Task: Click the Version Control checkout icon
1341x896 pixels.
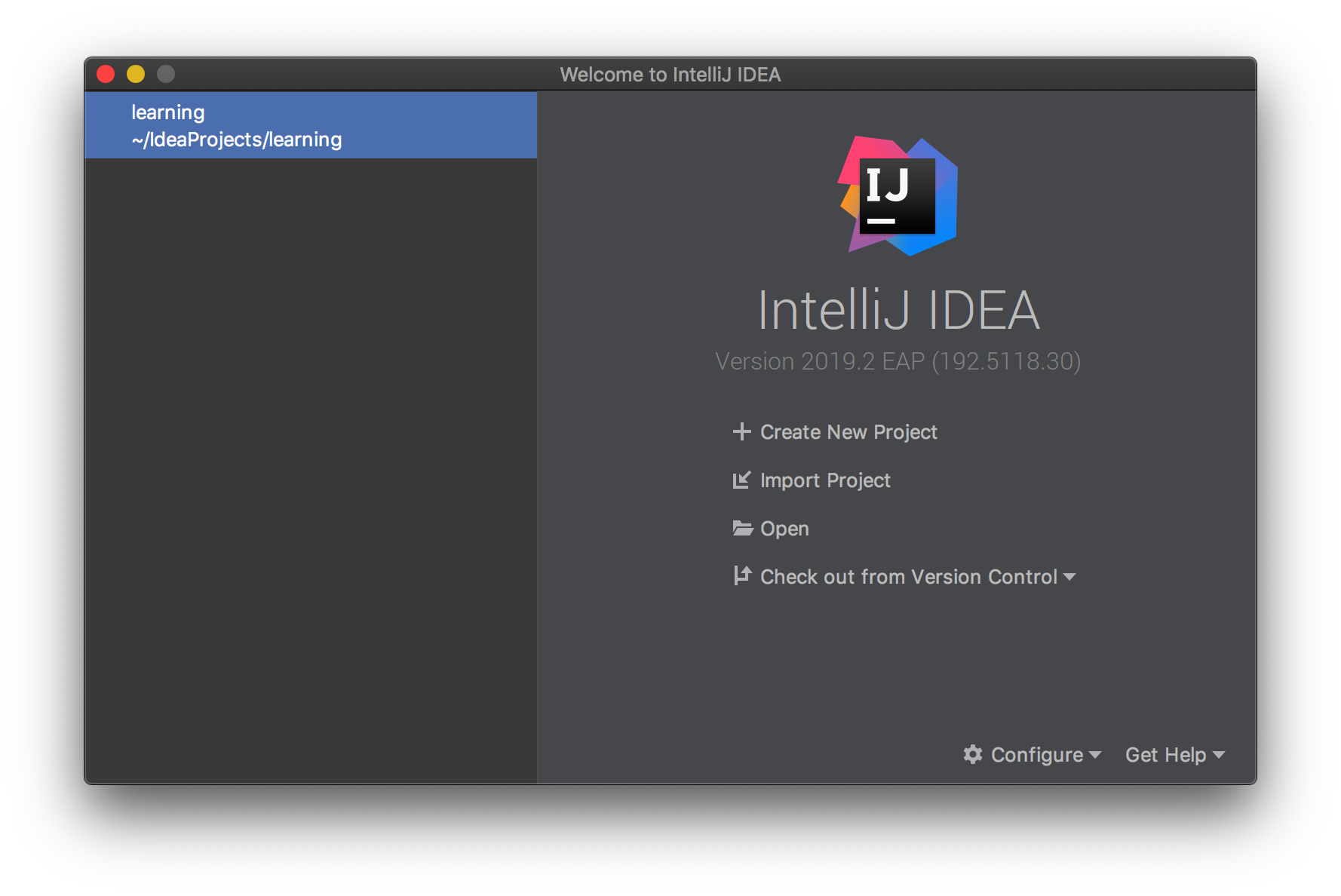Action: 742,575
